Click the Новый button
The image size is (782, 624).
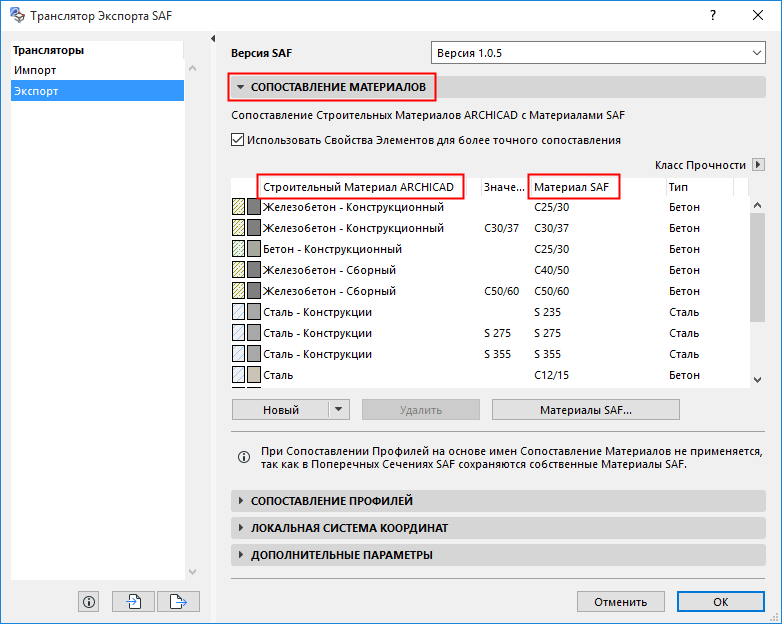tap(280, 410)
